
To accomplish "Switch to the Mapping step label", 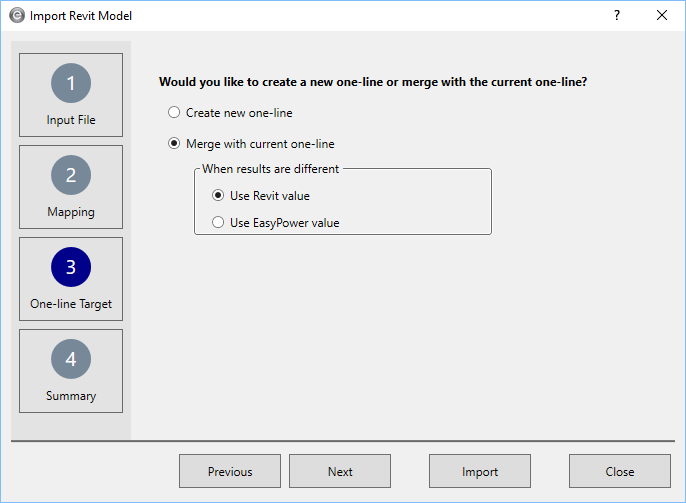I will pyautogui.click(x=71, y=212).
